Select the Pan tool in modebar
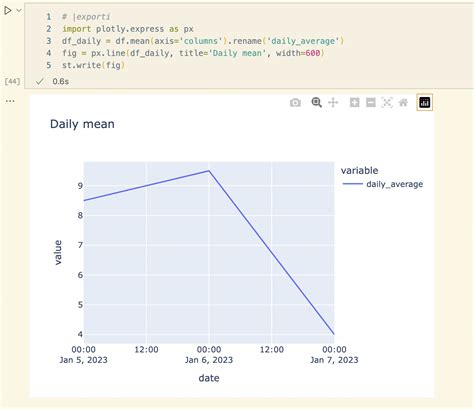474x409 pixels. 333,102
